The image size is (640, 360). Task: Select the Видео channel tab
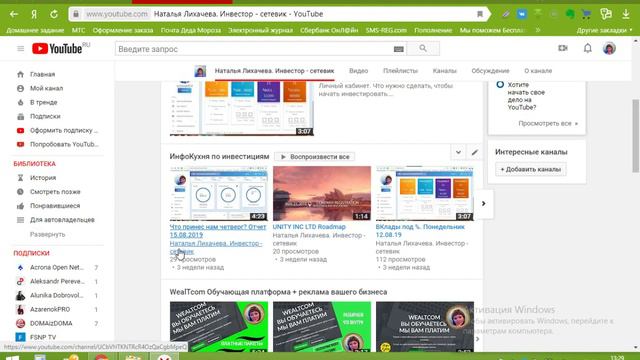358,71
